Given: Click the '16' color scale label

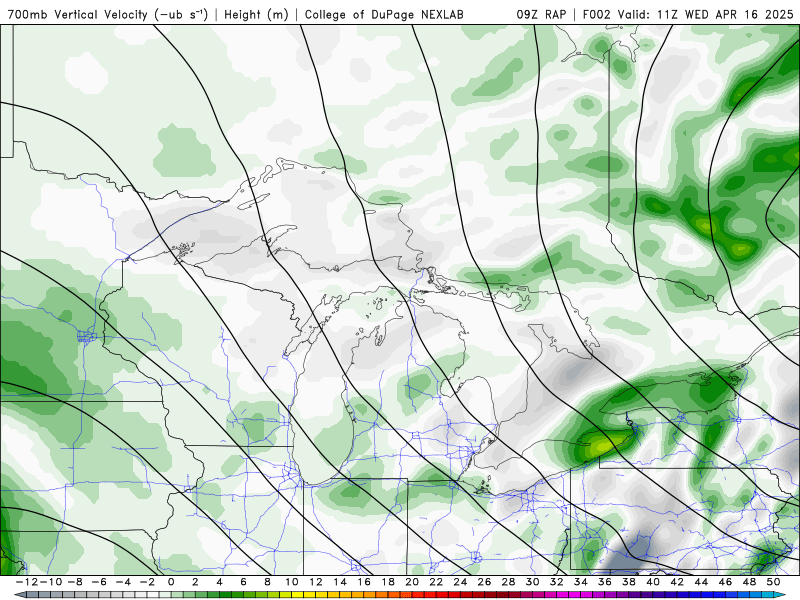Looking at the screenshot, I should click(x=364, y=582).
